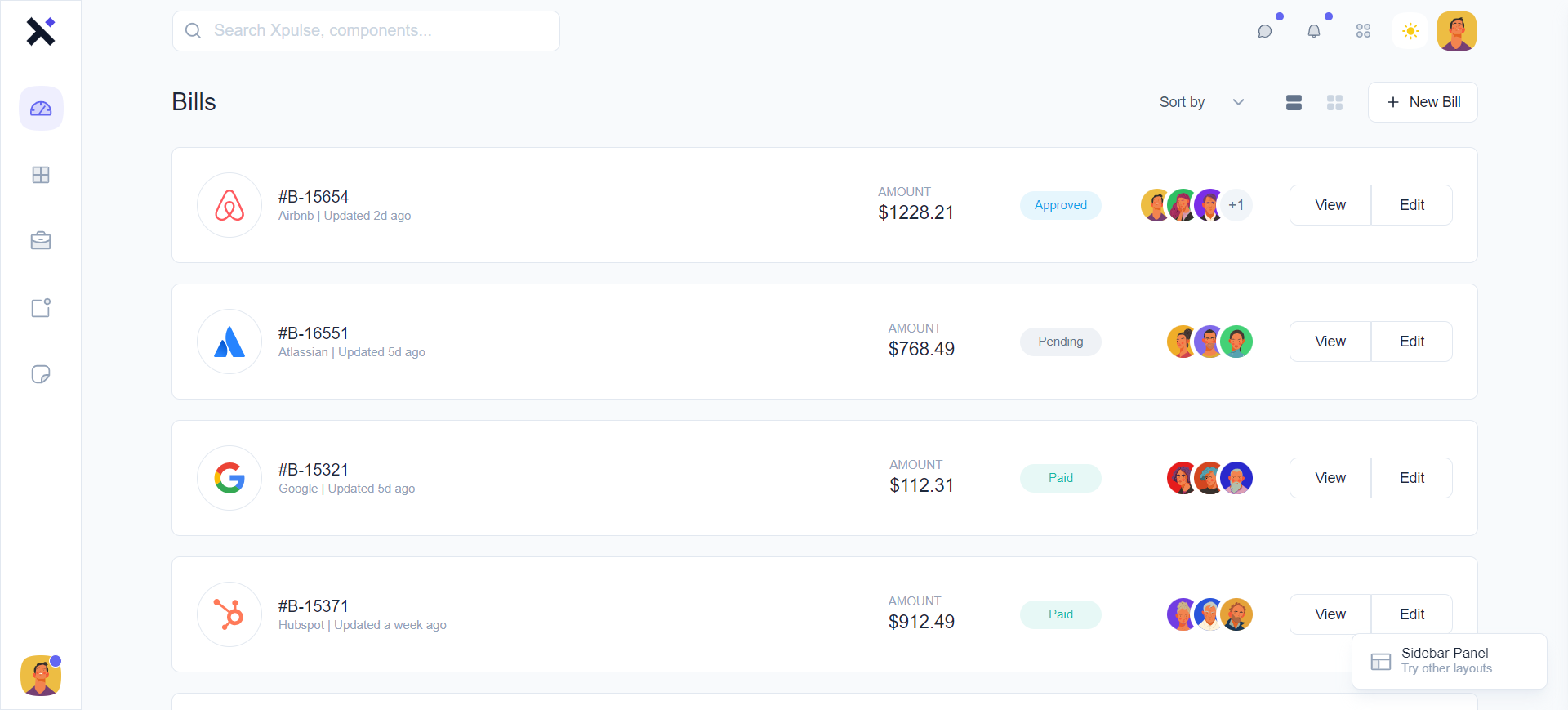Open the profile avatar menu in header

[x=1457, y=31]
